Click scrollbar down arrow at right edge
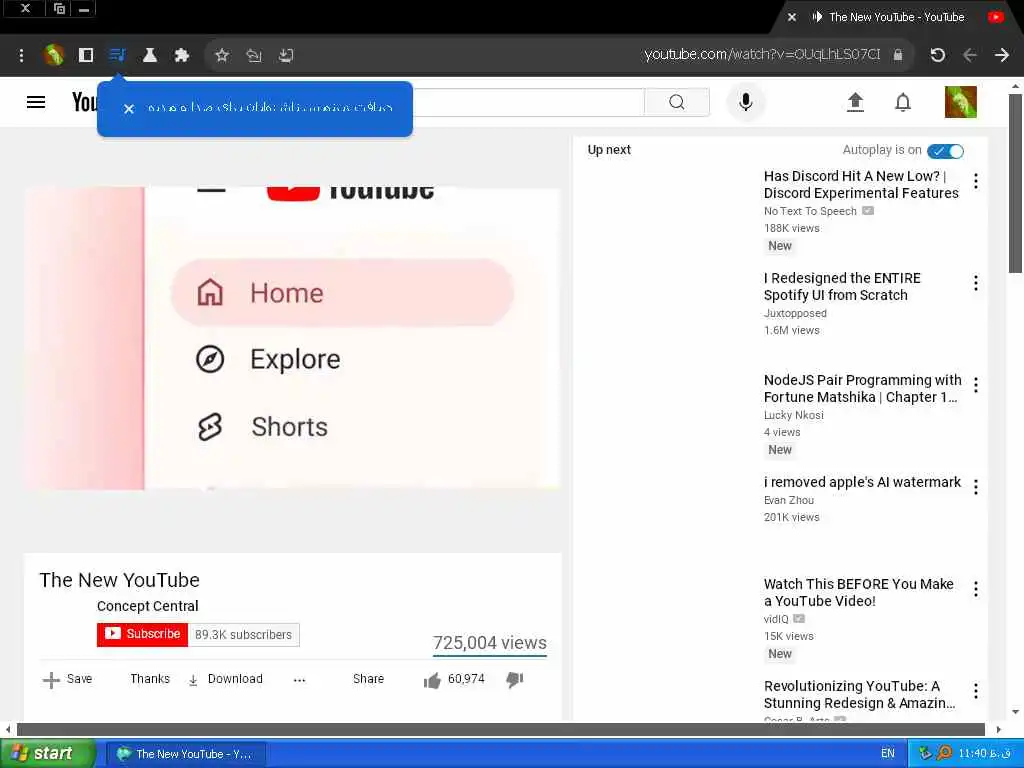Image resolution: width=1024 pixels, height=768 pixels. pos(1015,712)
